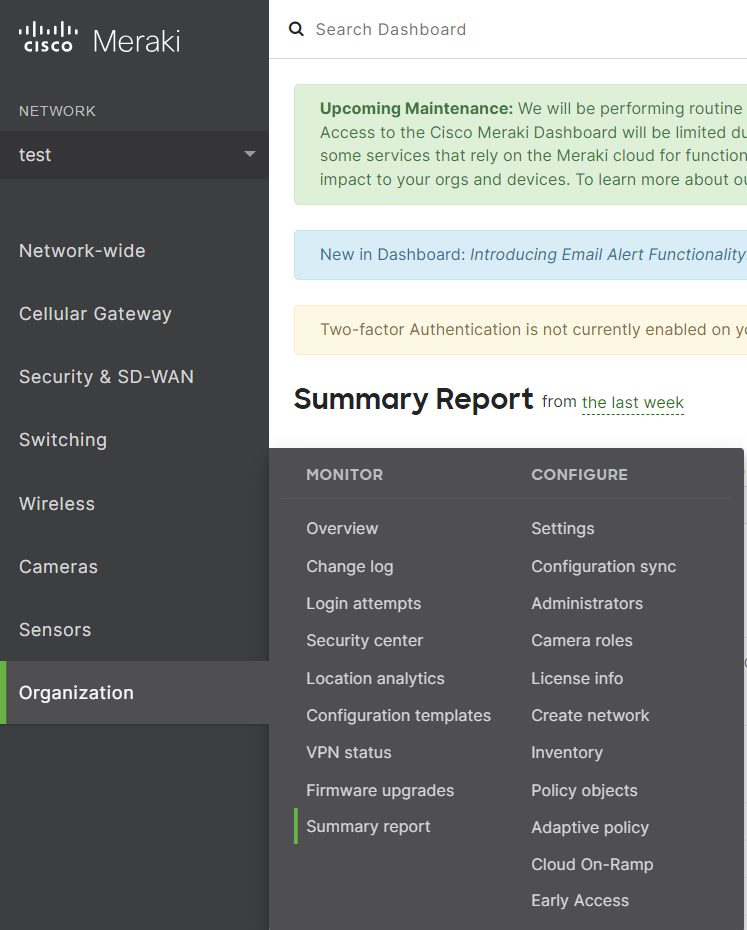Click the search magnifier icon

[296, 29]
